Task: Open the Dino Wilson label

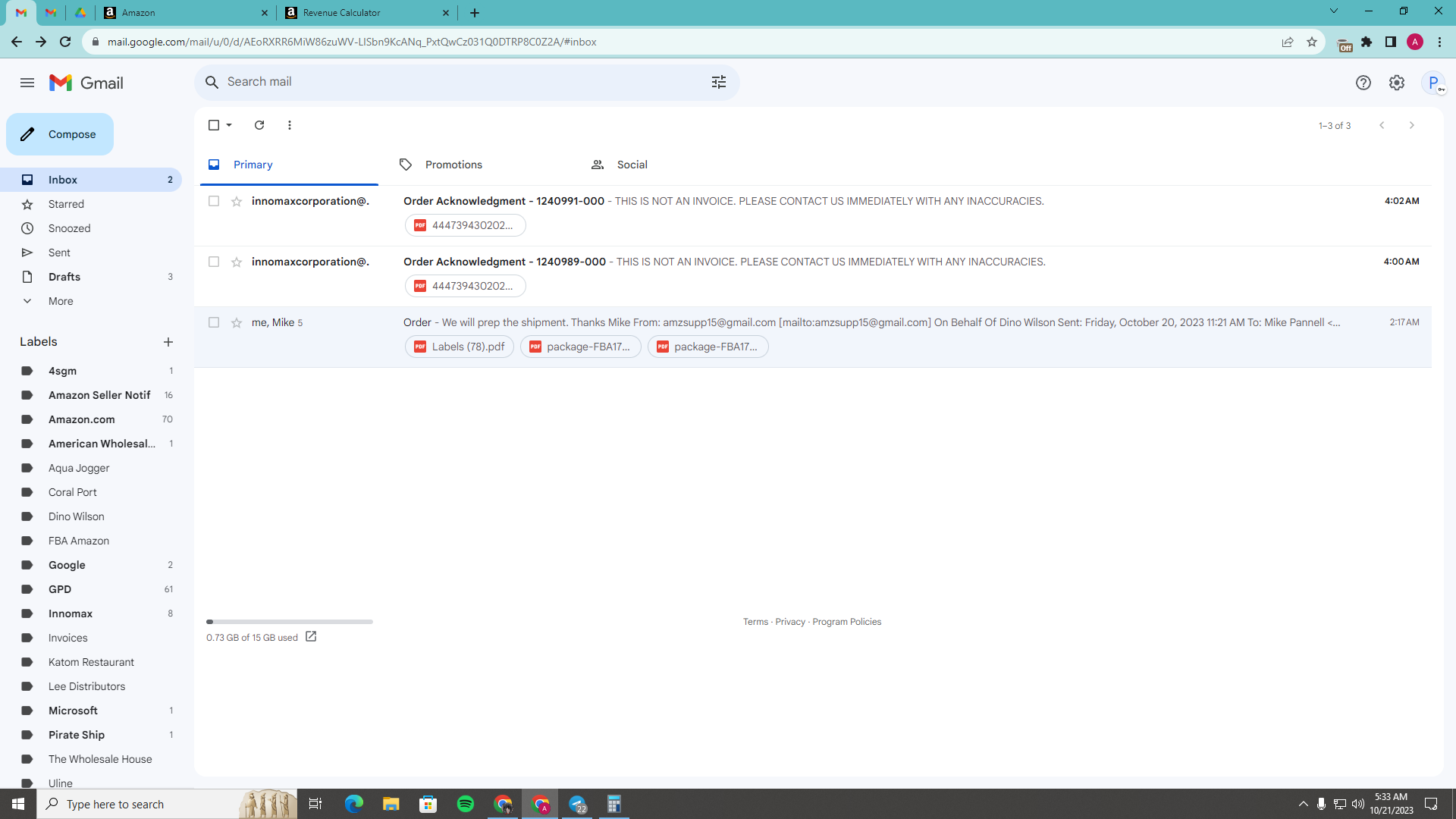Action: (91, 516)
